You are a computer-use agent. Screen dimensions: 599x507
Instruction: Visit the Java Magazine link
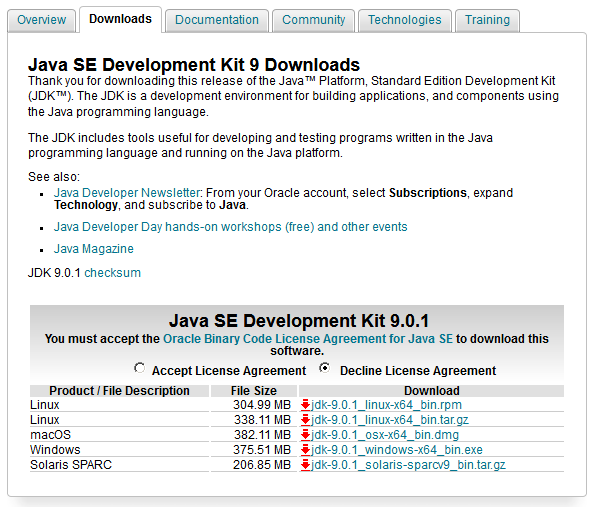[x=94, y=249]
